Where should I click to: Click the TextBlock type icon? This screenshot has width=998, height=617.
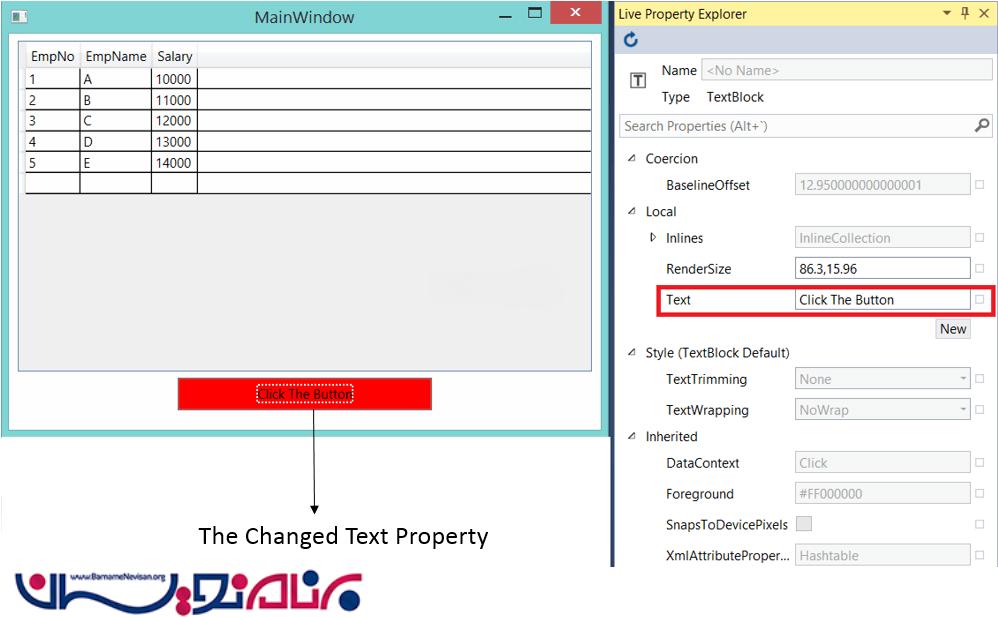pyautogui.click(x=638, y=81)
